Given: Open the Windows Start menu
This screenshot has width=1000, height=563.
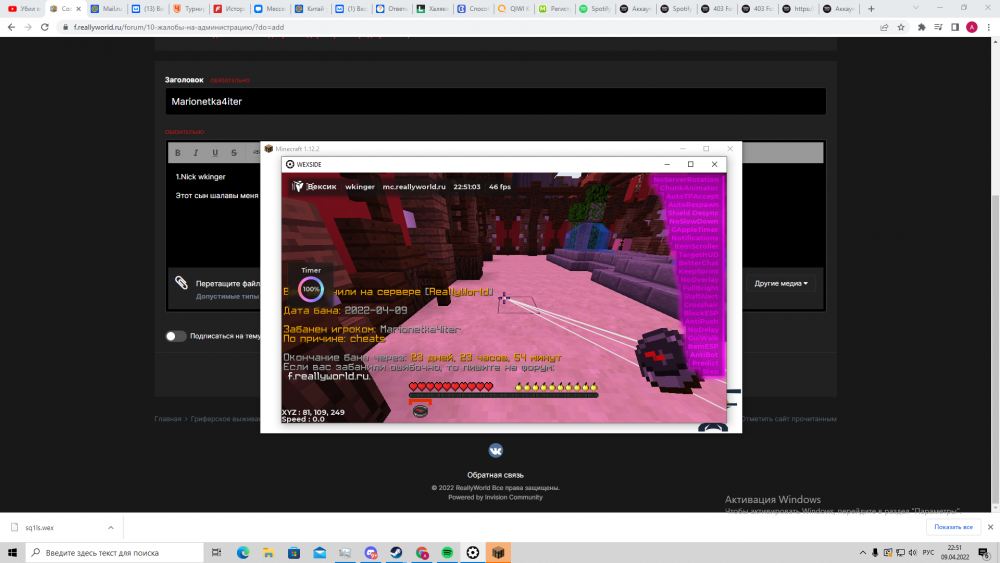Looking at the screenshot, I should 12,553.
